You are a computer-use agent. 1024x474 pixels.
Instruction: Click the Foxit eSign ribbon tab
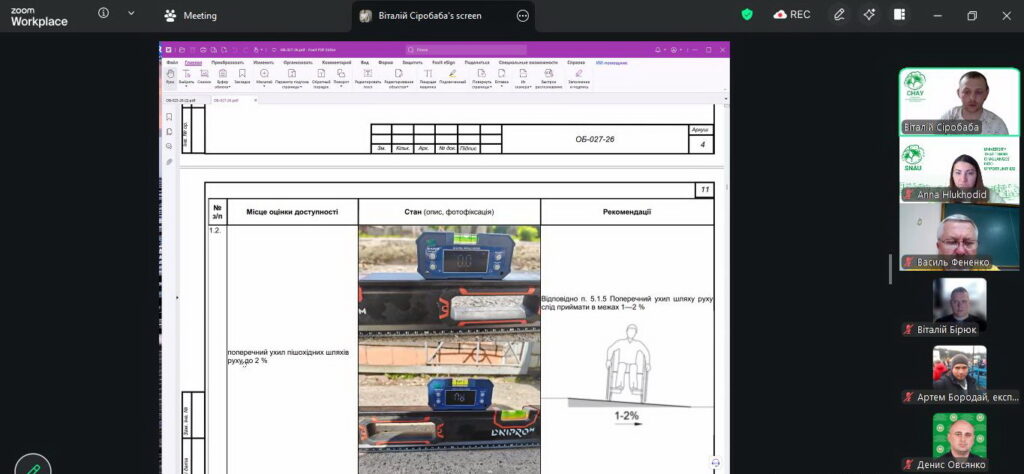pos(443,63)
